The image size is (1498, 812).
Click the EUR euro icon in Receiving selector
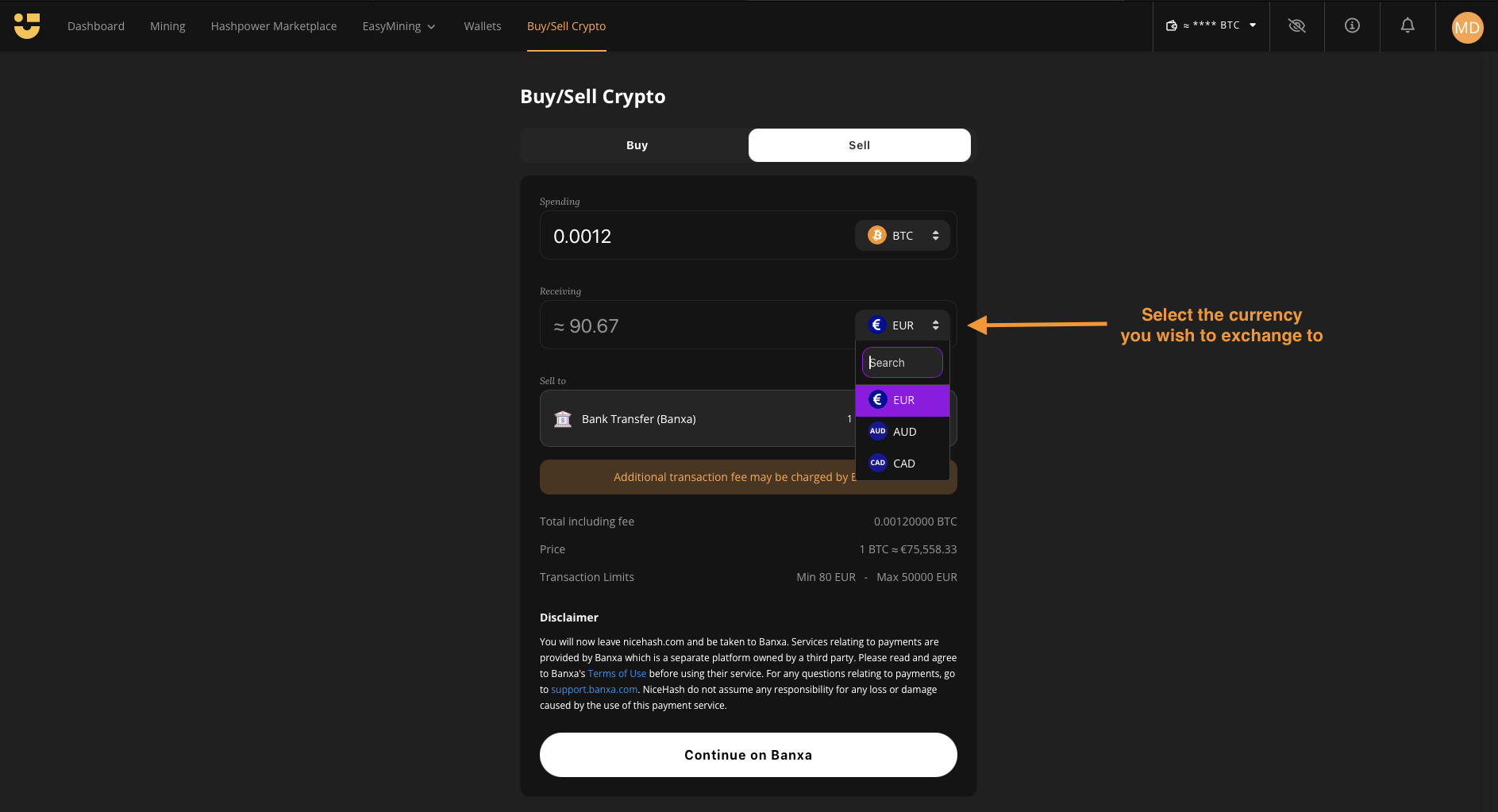click(876, 325)
